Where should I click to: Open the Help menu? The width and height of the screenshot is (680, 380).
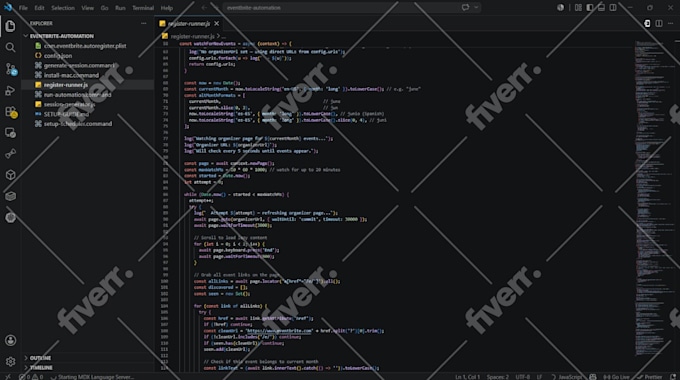pos(167,8)
